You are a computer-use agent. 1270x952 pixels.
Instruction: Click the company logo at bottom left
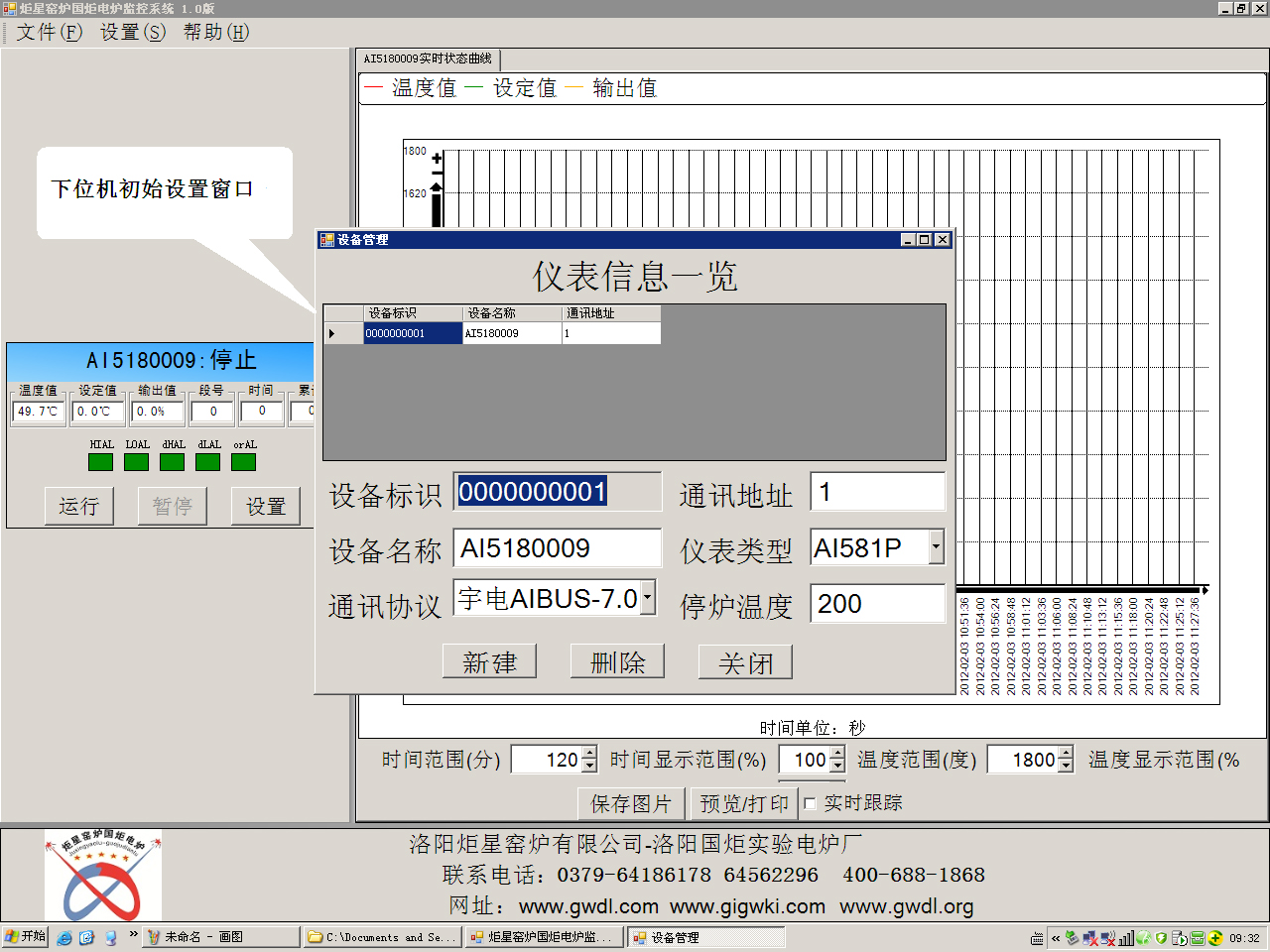coord(102,875)
